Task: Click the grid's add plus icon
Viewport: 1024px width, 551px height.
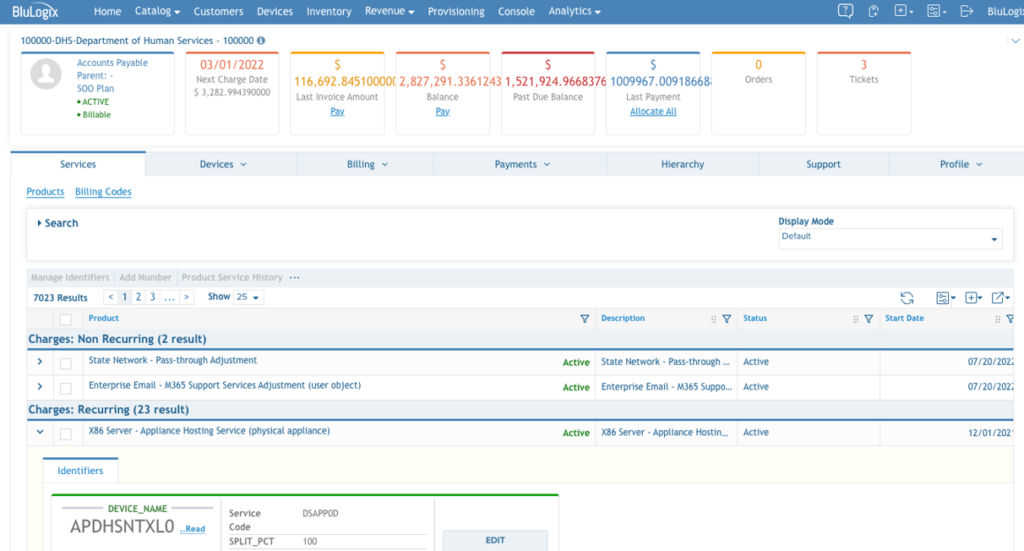Action: pos(973,298)
